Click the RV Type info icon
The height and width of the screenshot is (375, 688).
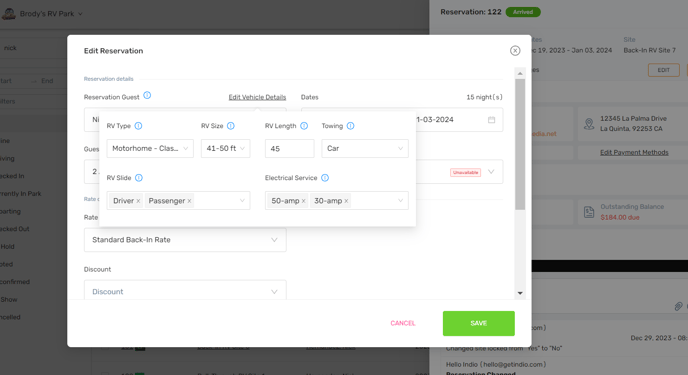point(138,126)
